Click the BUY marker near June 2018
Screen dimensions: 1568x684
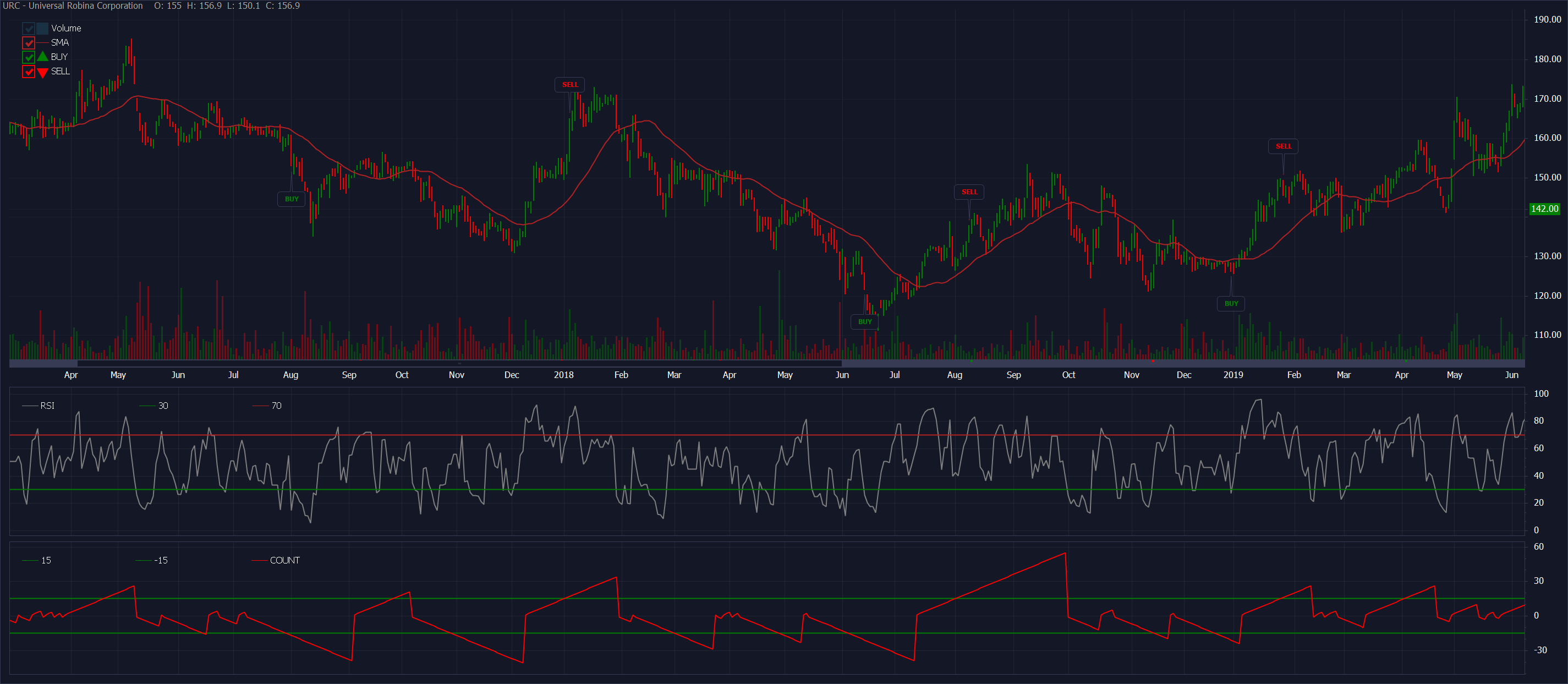click(x=864, y=321)
